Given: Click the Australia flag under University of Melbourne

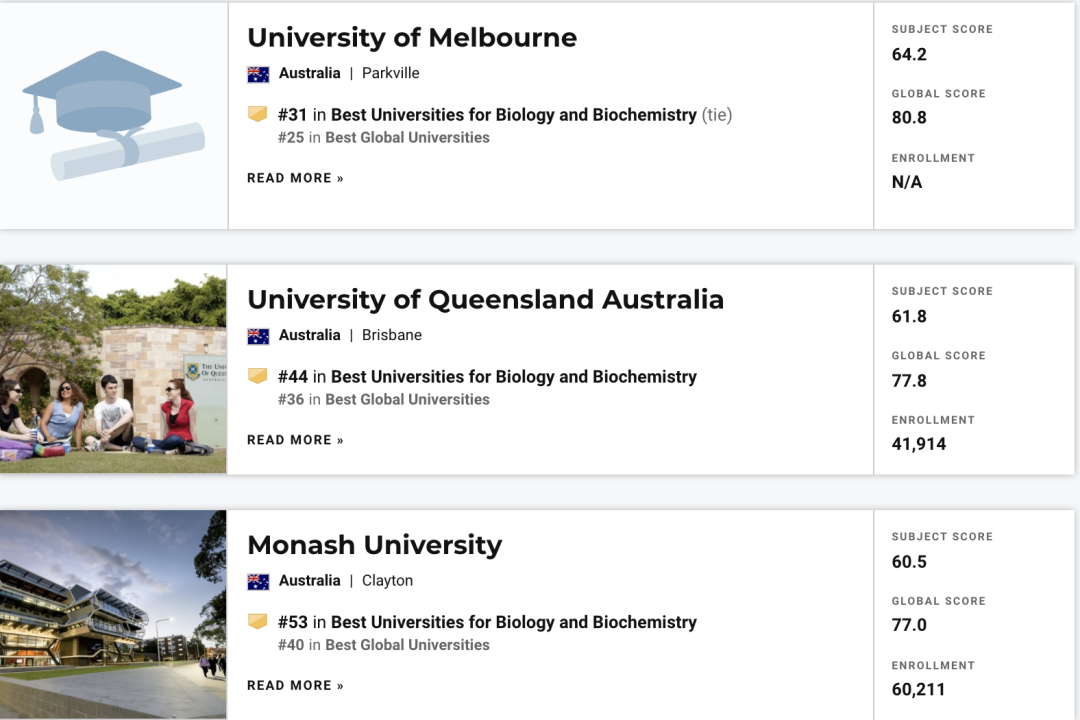Looking at the screenshot, I should (258, 74).
